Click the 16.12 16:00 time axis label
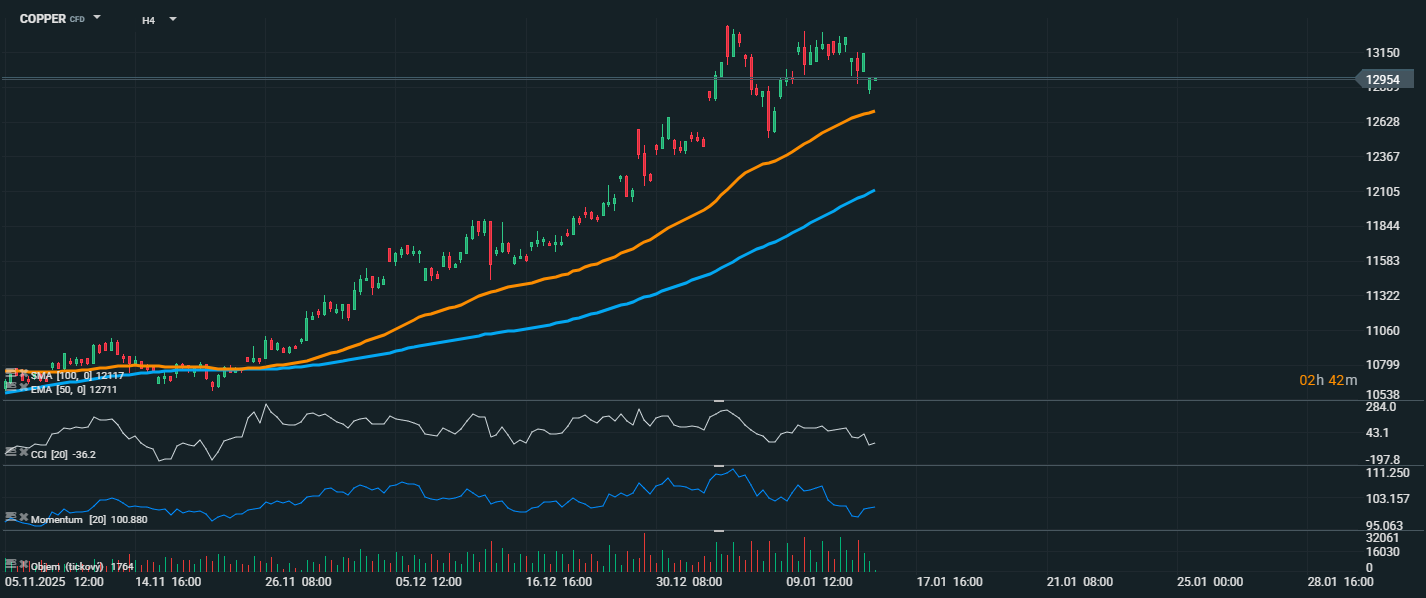This screenshot has width=1426, height=598. point(558,581)
